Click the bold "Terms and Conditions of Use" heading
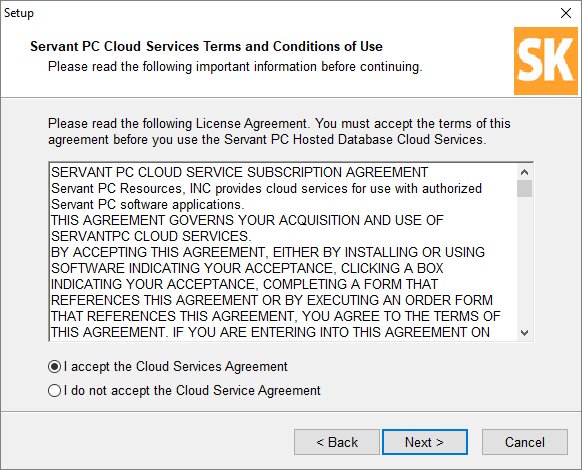 tap(206, 46)
